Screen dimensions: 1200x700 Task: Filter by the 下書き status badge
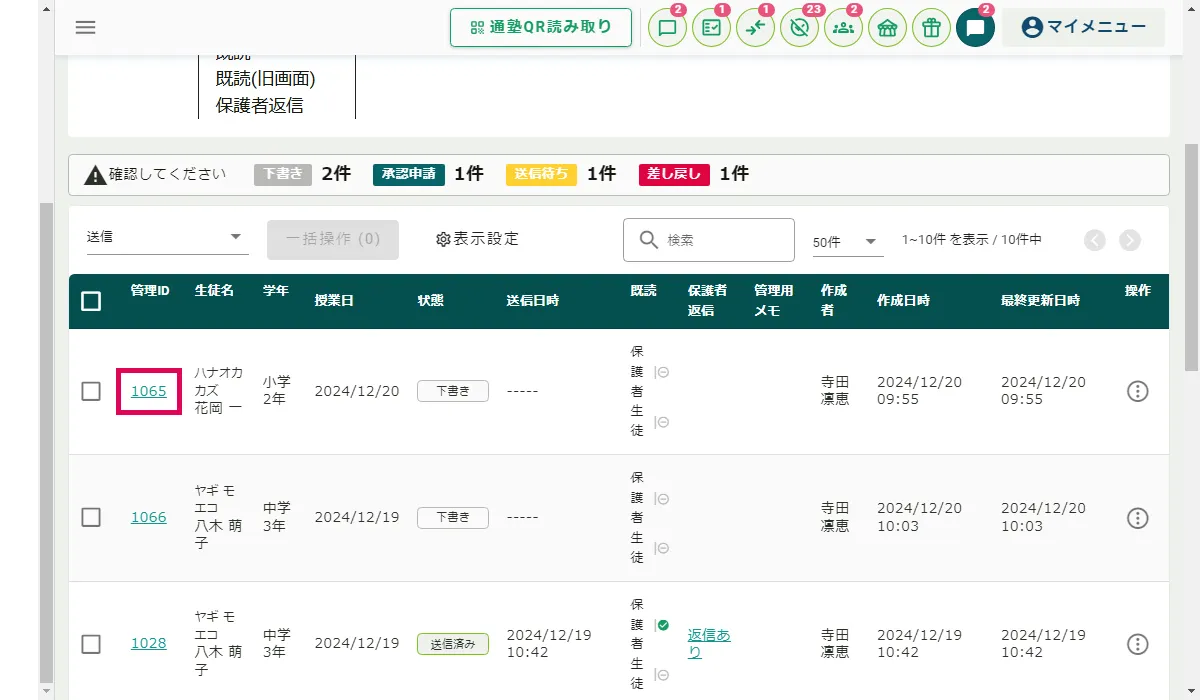click(x=284, y=174)
